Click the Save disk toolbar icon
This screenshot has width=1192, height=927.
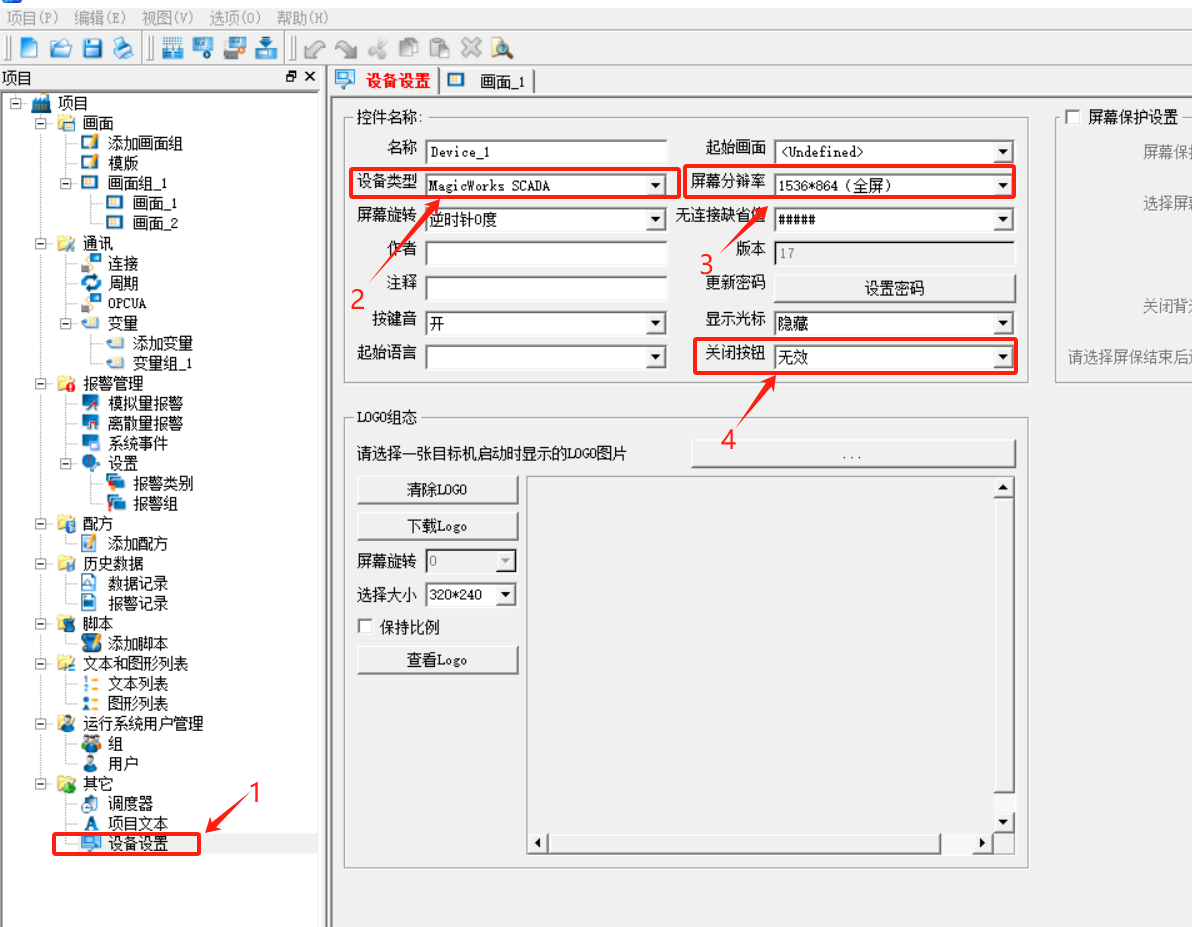tap(91, 47)
